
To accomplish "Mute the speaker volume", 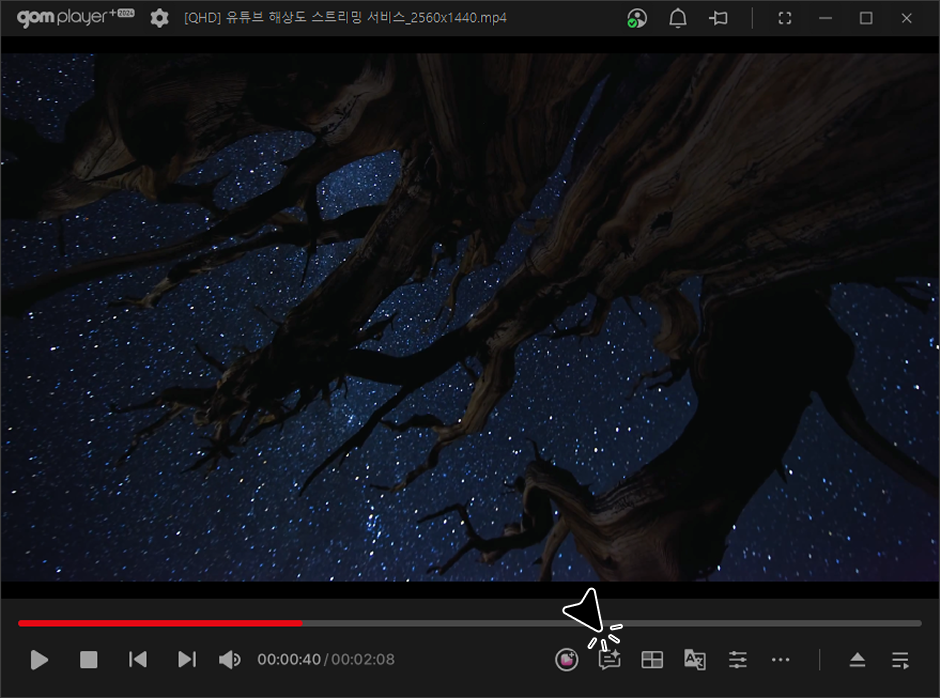I will [230, 660].
